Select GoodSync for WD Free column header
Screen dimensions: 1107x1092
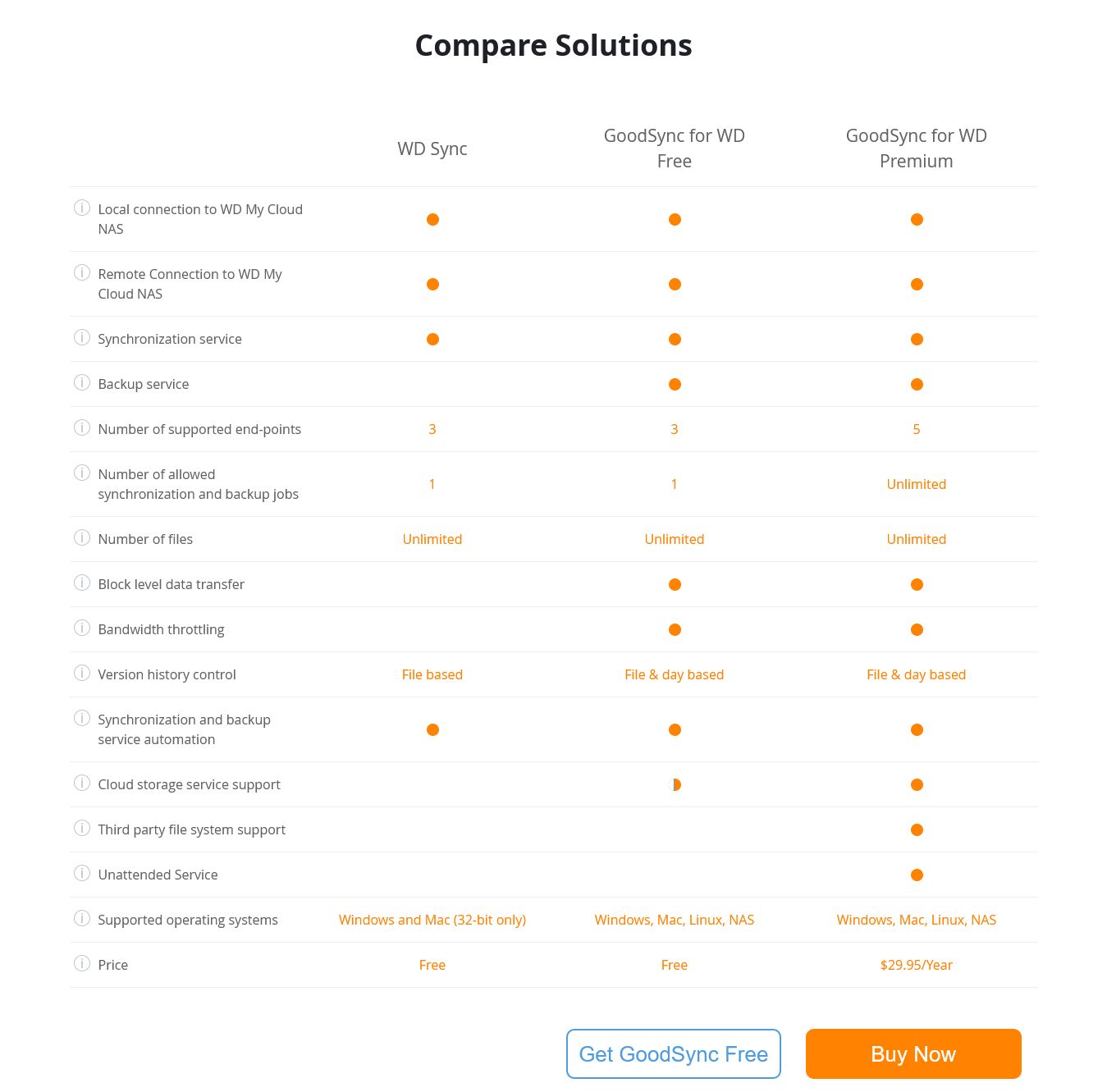[x=675, y=148]
